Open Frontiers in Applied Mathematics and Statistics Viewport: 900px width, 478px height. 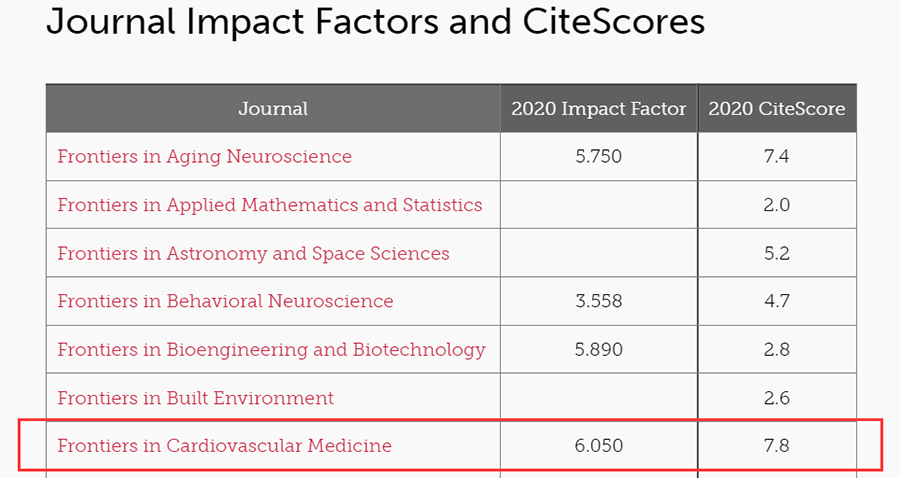(269, 205)
